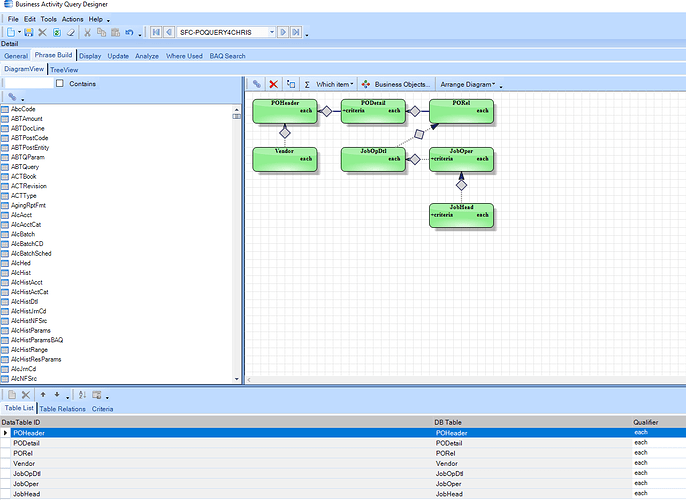
Task: Select AgingRptFmt in the table list
Action: point(28,205)
